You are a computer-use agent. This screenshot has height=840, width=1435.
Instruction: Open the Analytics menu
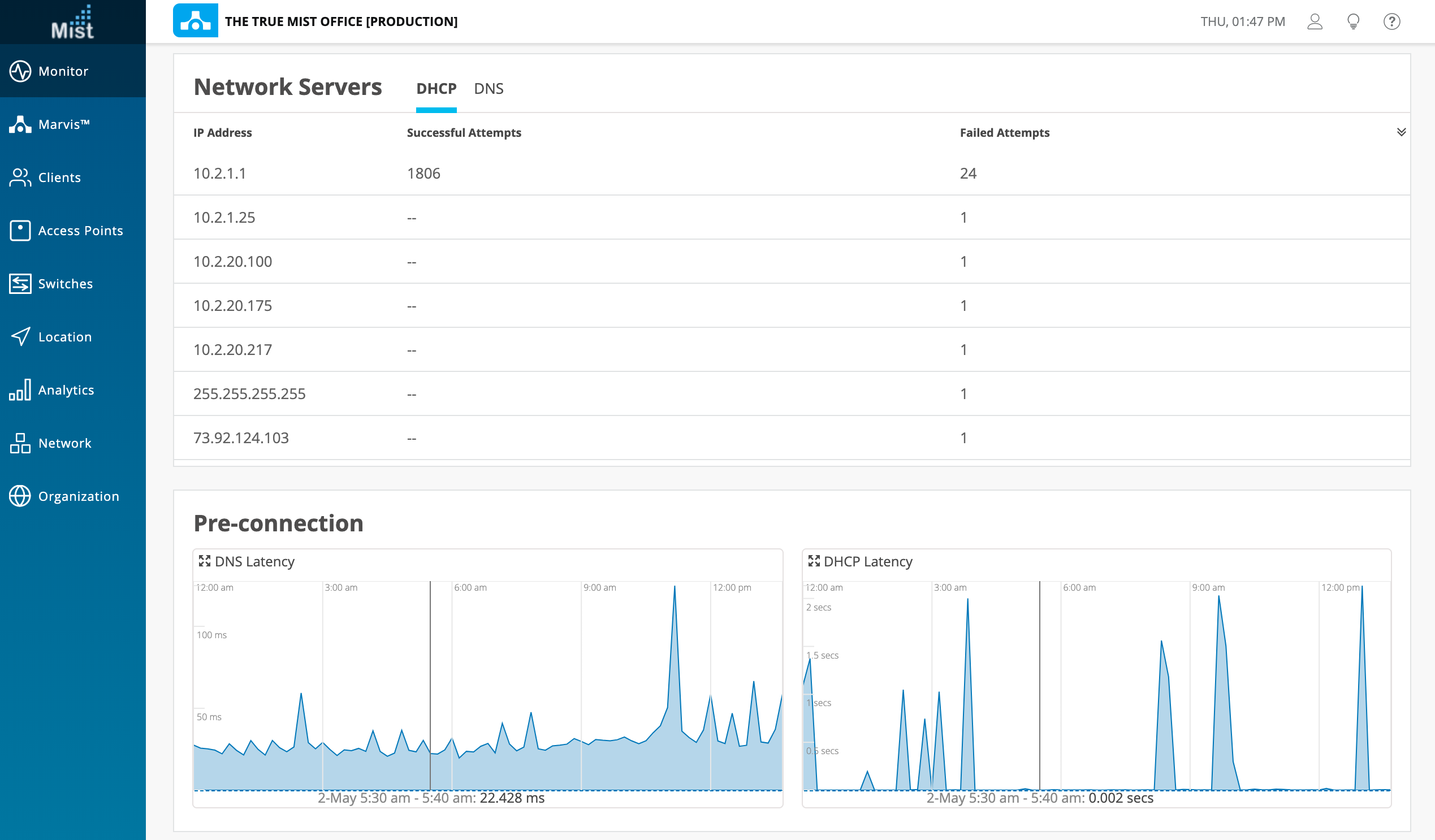coord(66,390)
